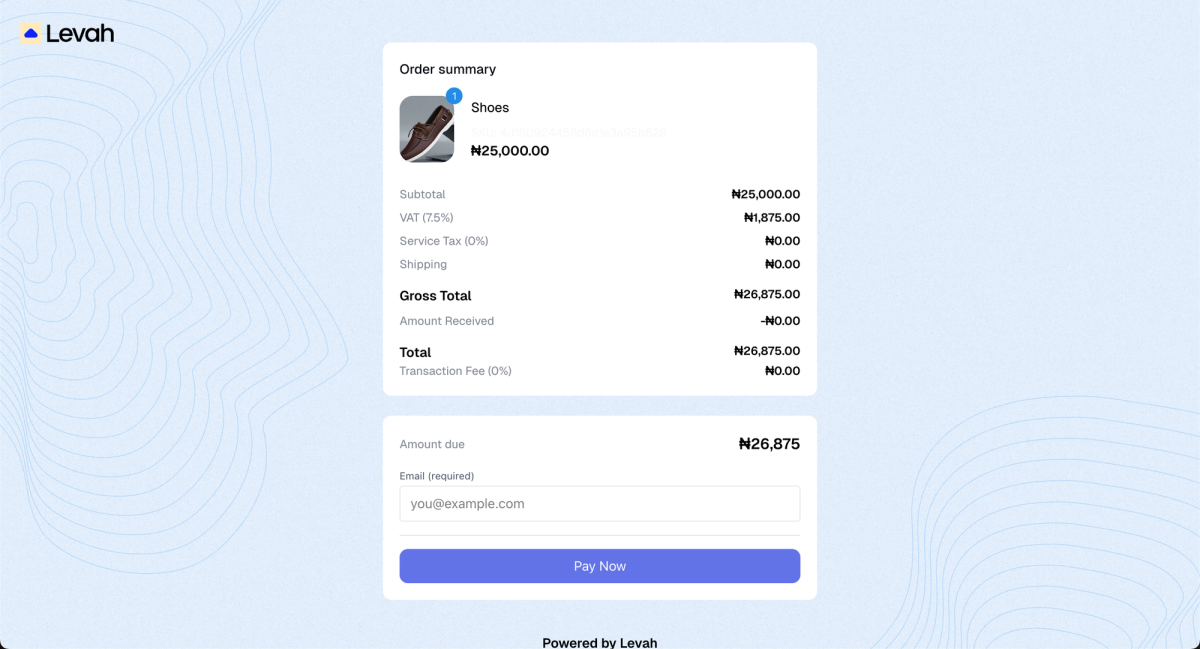Click the Subtotal row label

click(423, 194)
